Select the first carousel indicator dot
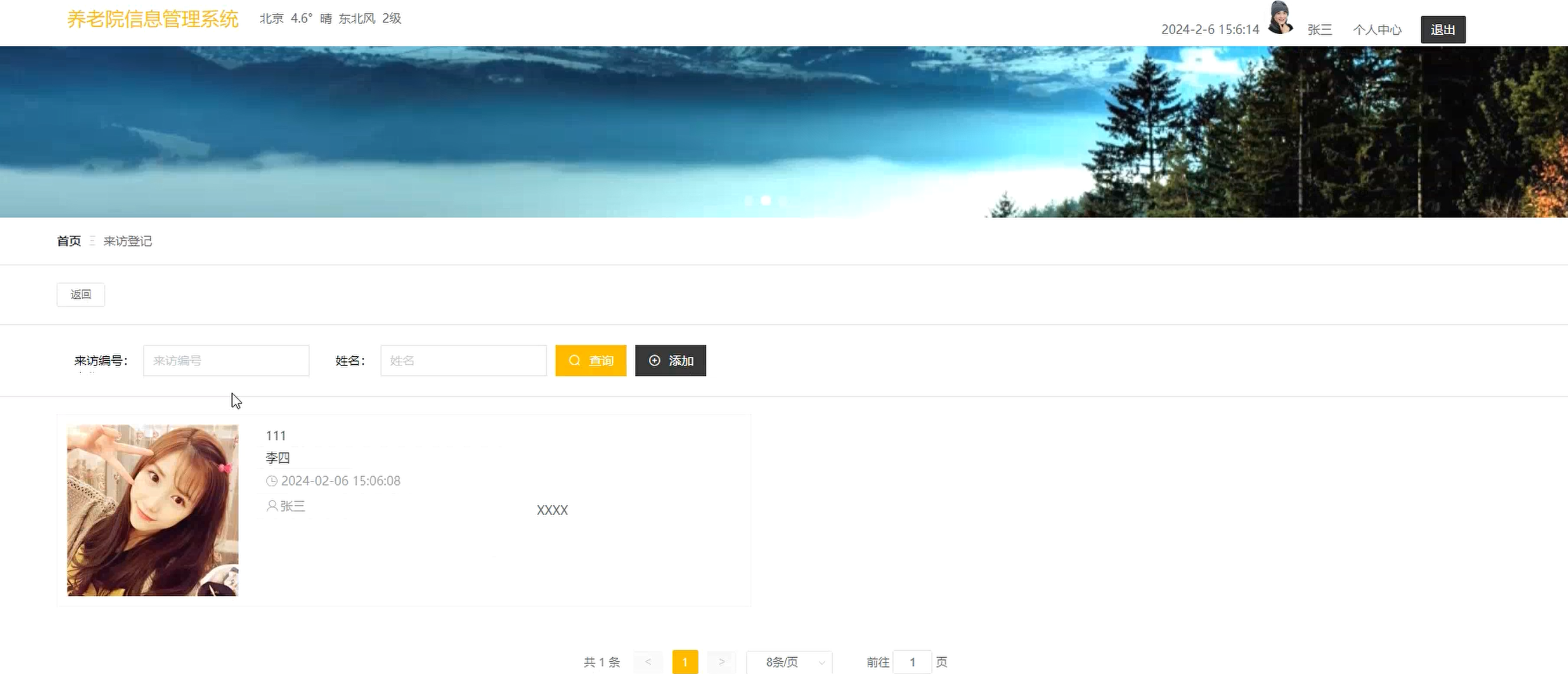Image resolution: width=1568 pixels, height=674 pixels. pos(749,200)
